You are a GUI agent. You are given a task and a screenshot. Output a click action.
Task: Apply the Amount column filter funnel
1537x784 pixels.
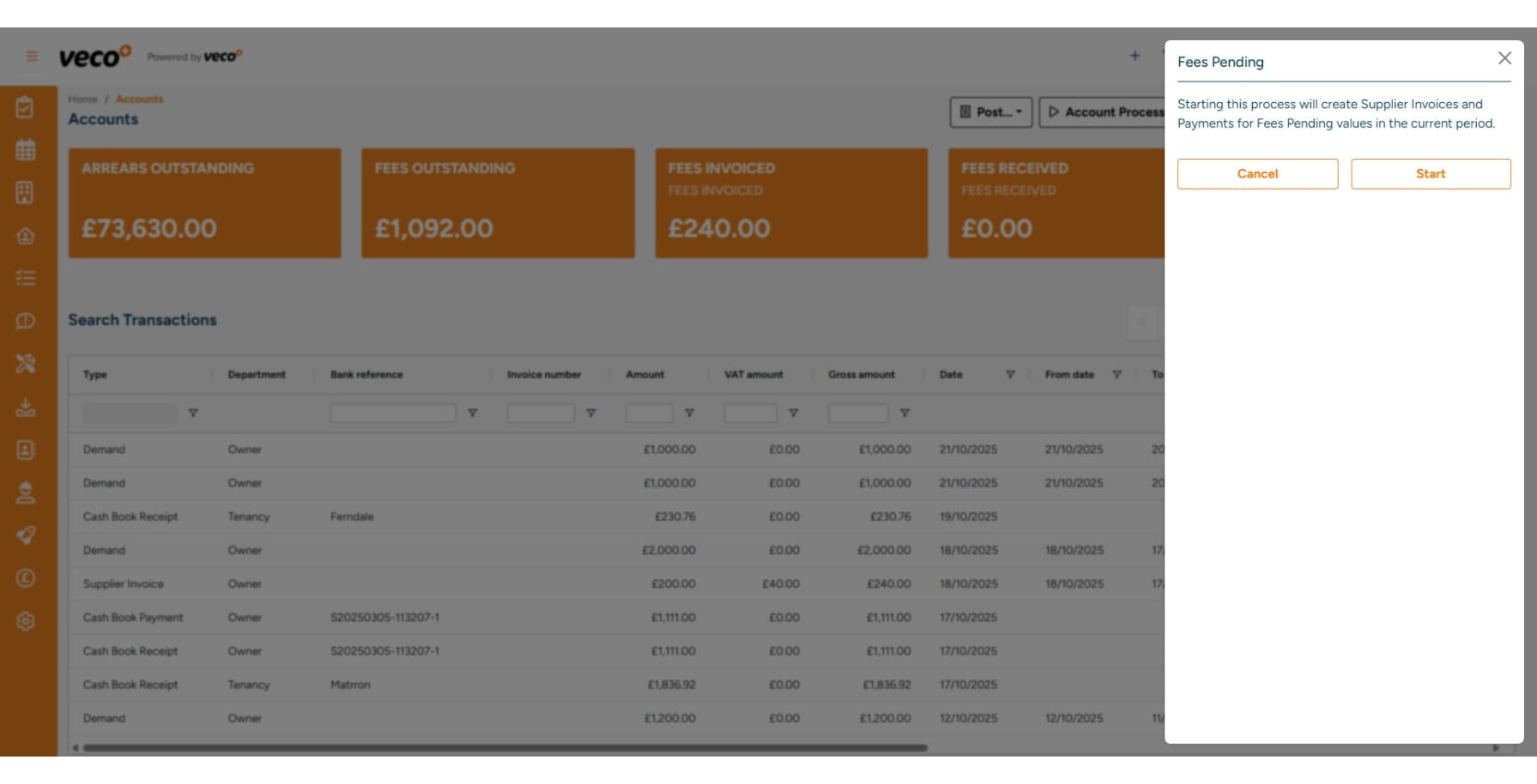692,413
